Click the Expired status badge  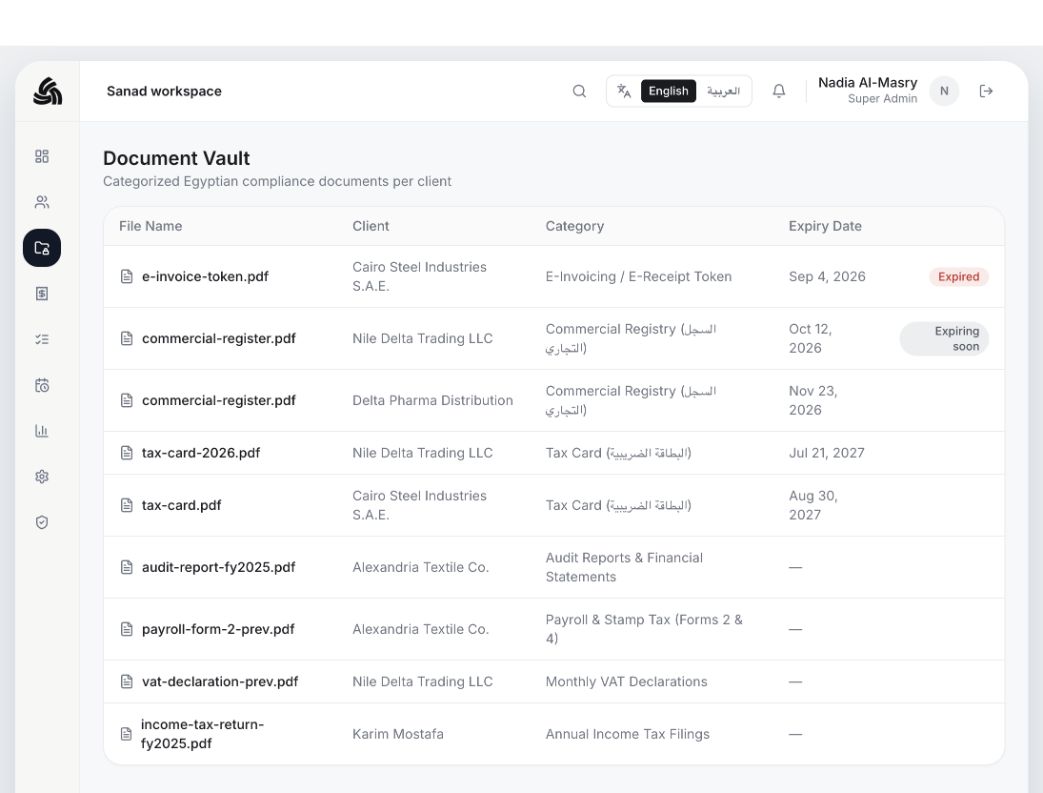(x=959, y=277)
